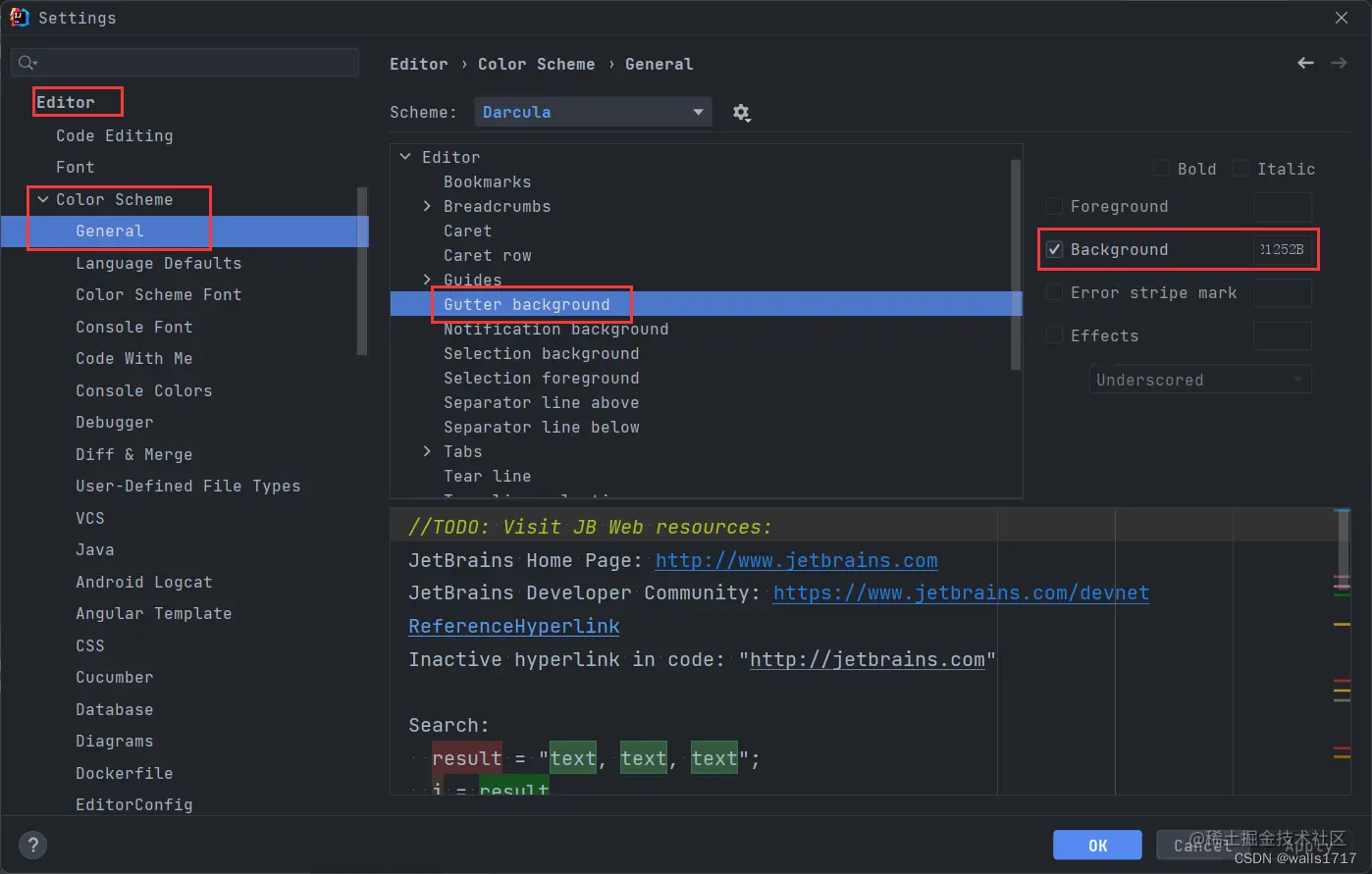Collapse the Editor node in options tree
Screen dimensions: 1372x874
[x=405, y=157]
